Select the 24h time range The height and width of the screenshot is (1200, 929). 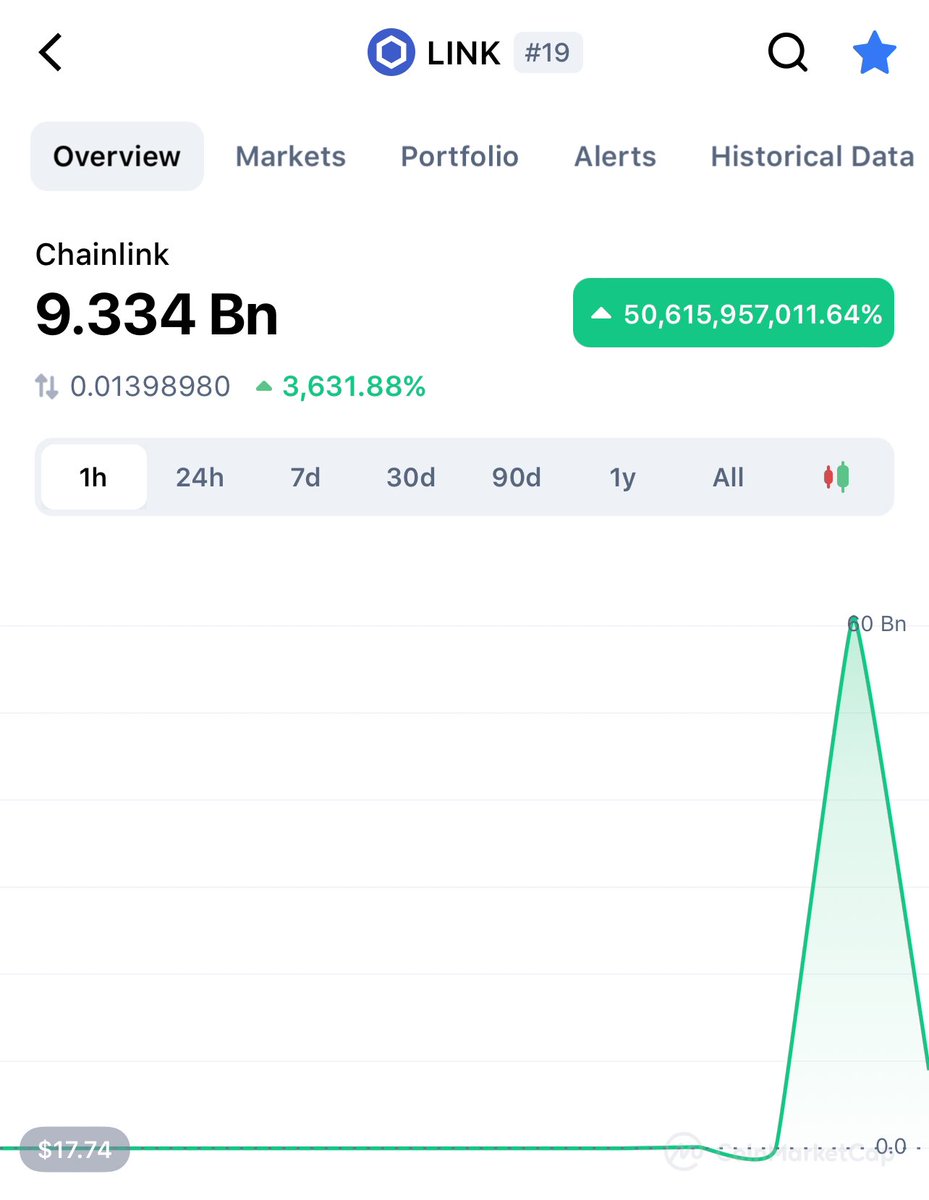(x=200, y=477)
